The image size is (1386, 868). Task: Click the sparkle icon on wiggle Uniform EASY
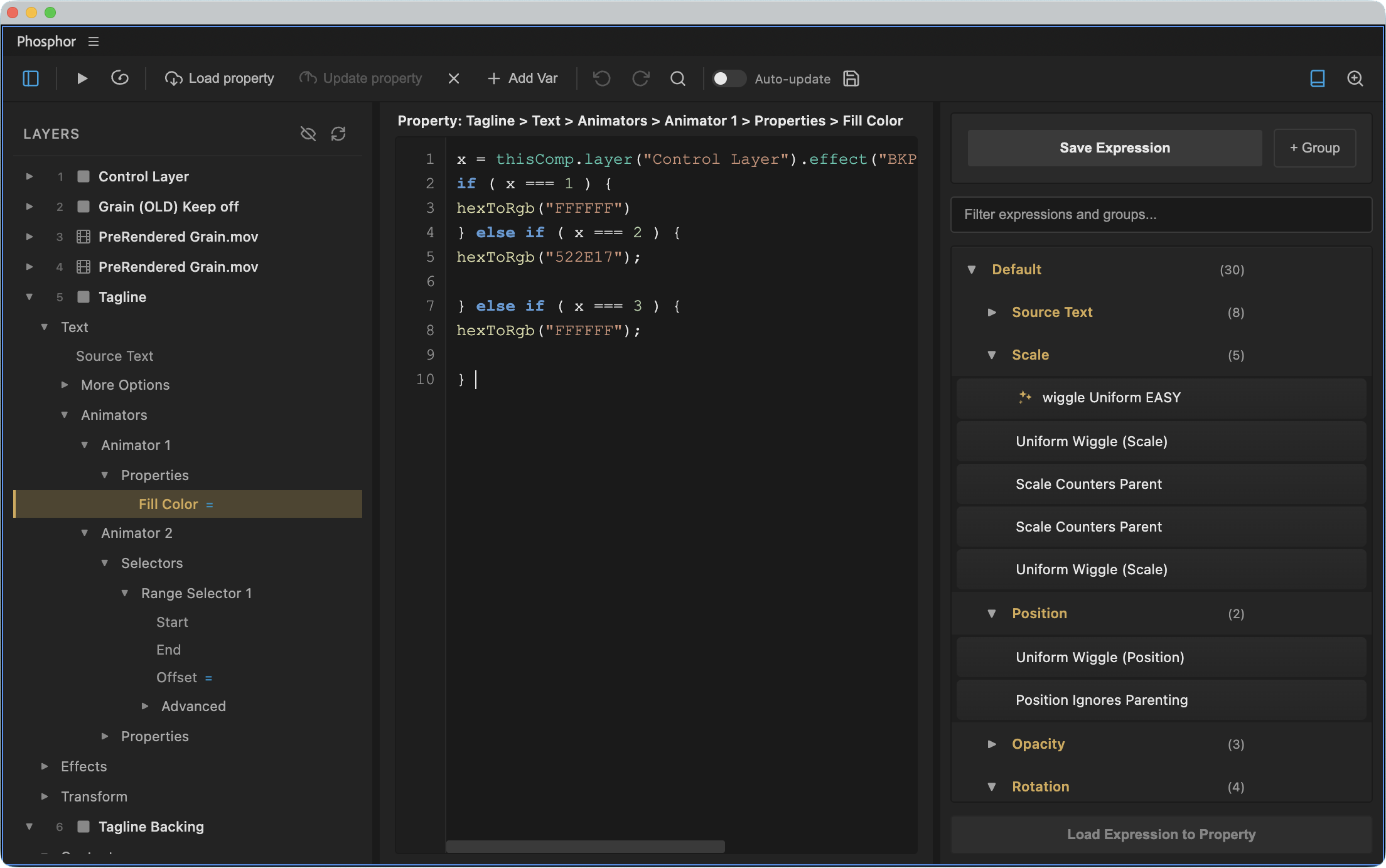(1024, 397)
